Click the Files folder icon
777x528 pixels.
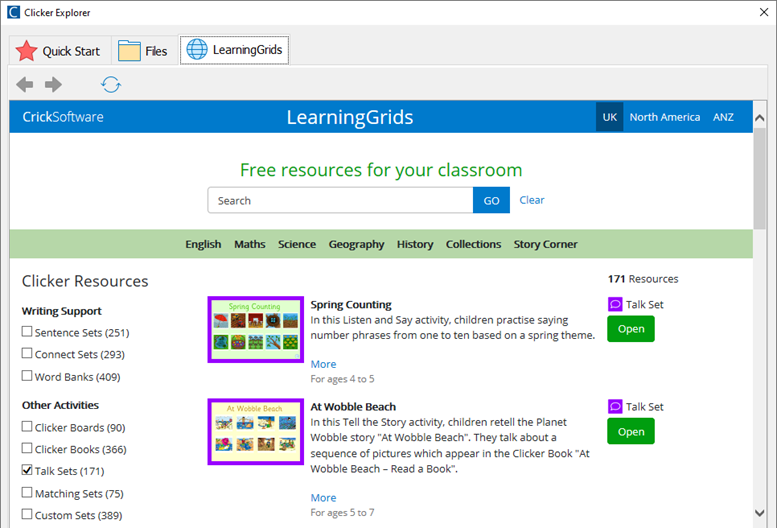pyautogui.click(x=129, y=51)
